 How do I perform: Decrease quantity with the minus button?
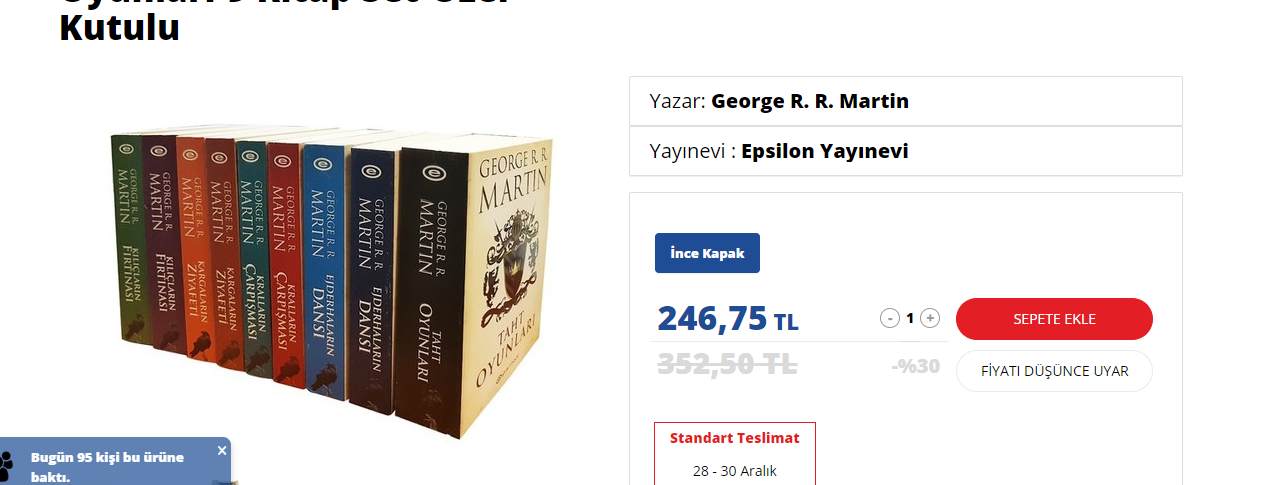(889, 318)
